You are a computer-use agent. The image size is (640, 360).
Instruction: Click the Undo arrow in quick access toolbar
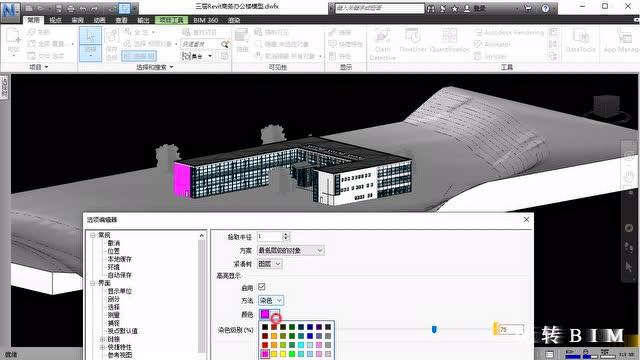pos(83,8)
